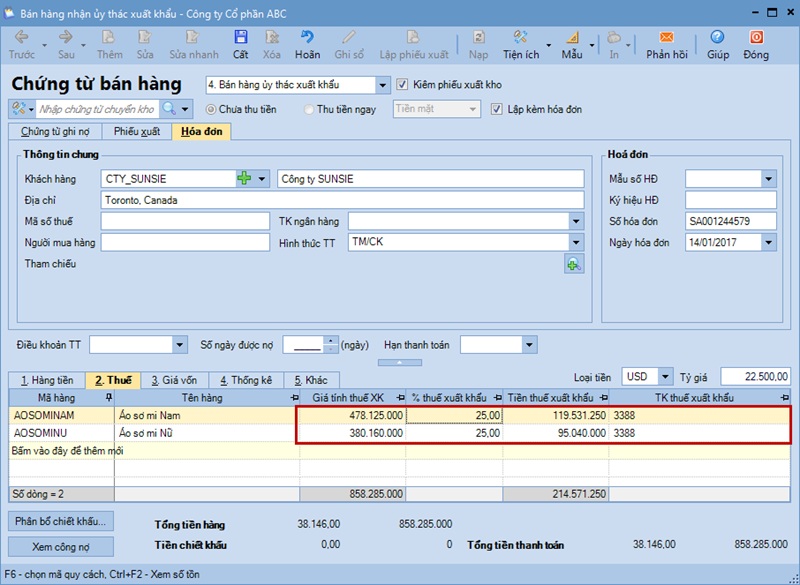The width and height of the screenshot is (800, 585).
Task: Open Ngày hóa đơn date picker dropdown
Action: [x=767, y=242]
